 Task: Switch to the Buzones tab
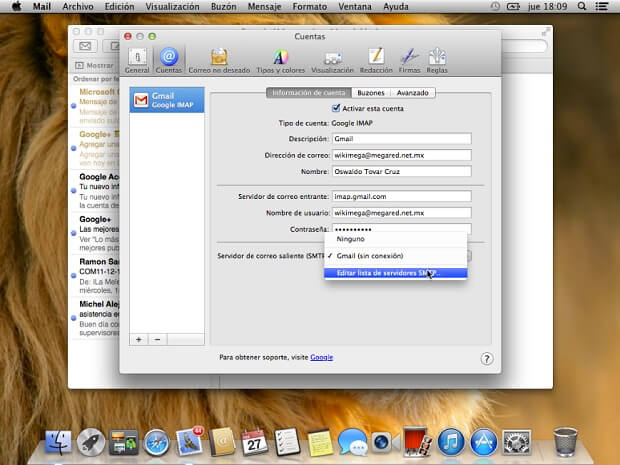click(x=371, y=93)
